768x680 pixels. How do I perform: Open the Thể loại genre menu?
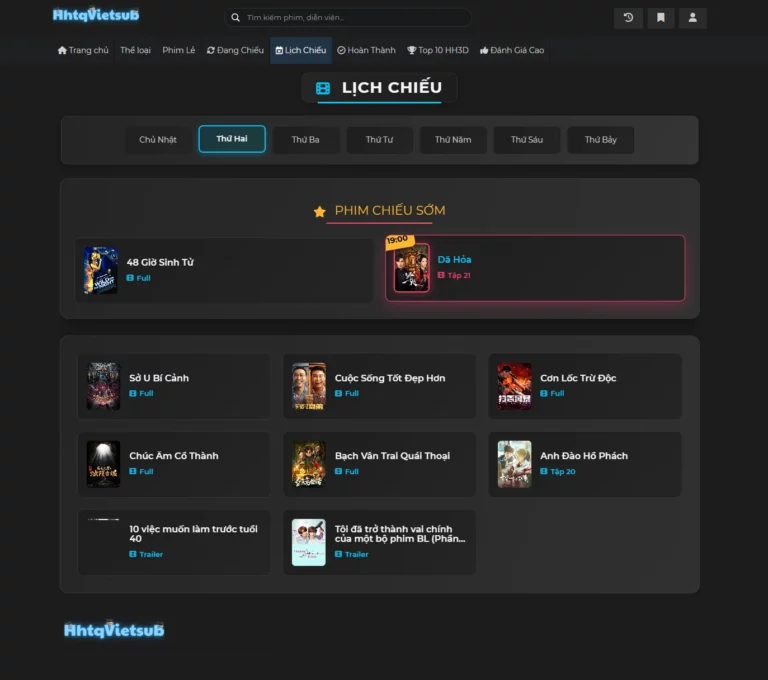click(135, 50)
